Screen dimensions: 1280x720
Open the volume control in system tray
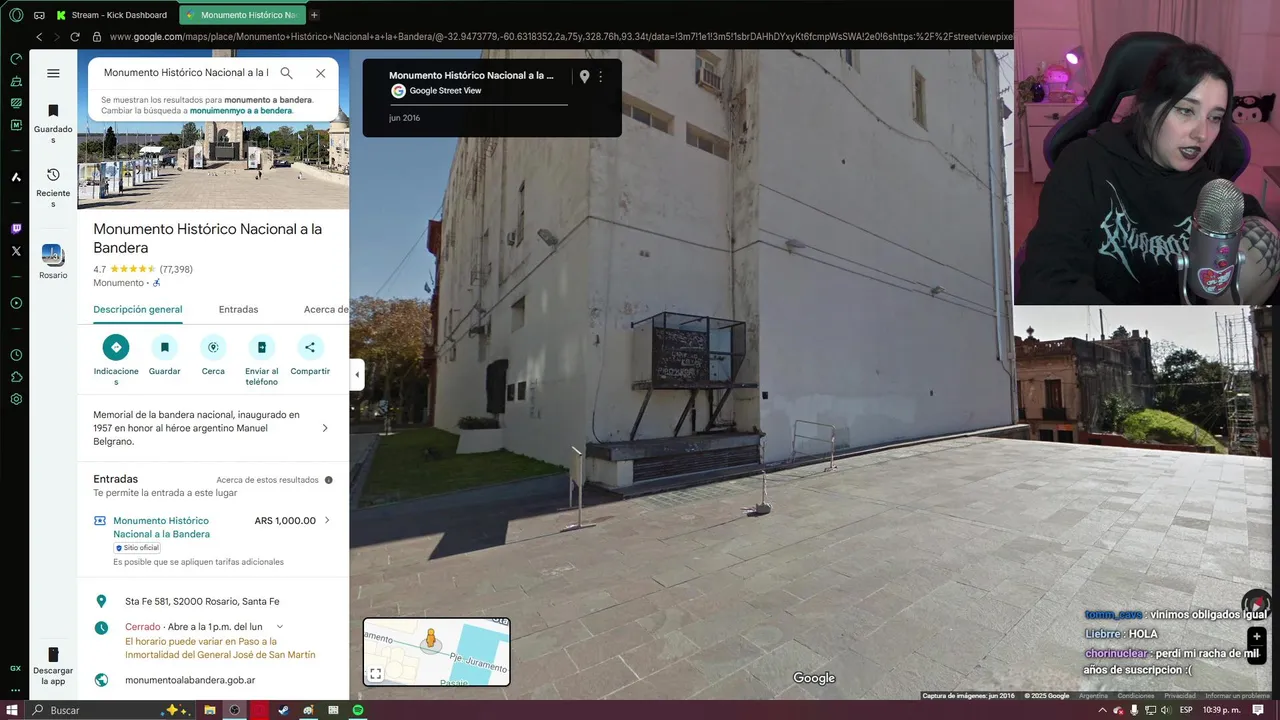pyautogui.click(x=1165, y=710)
